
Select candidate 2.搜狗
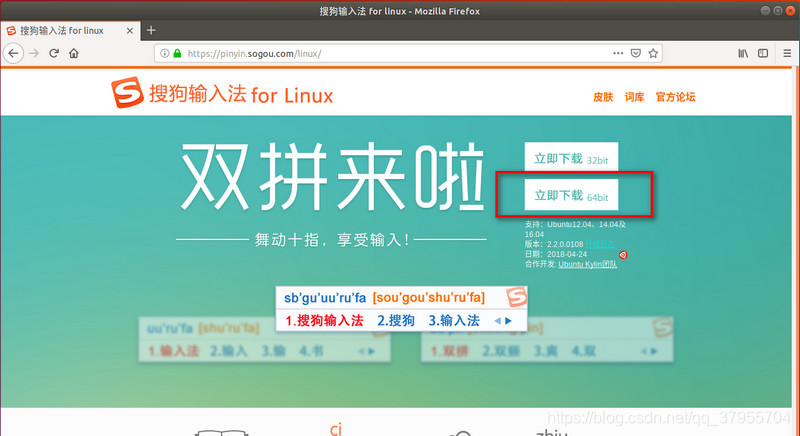396,321
